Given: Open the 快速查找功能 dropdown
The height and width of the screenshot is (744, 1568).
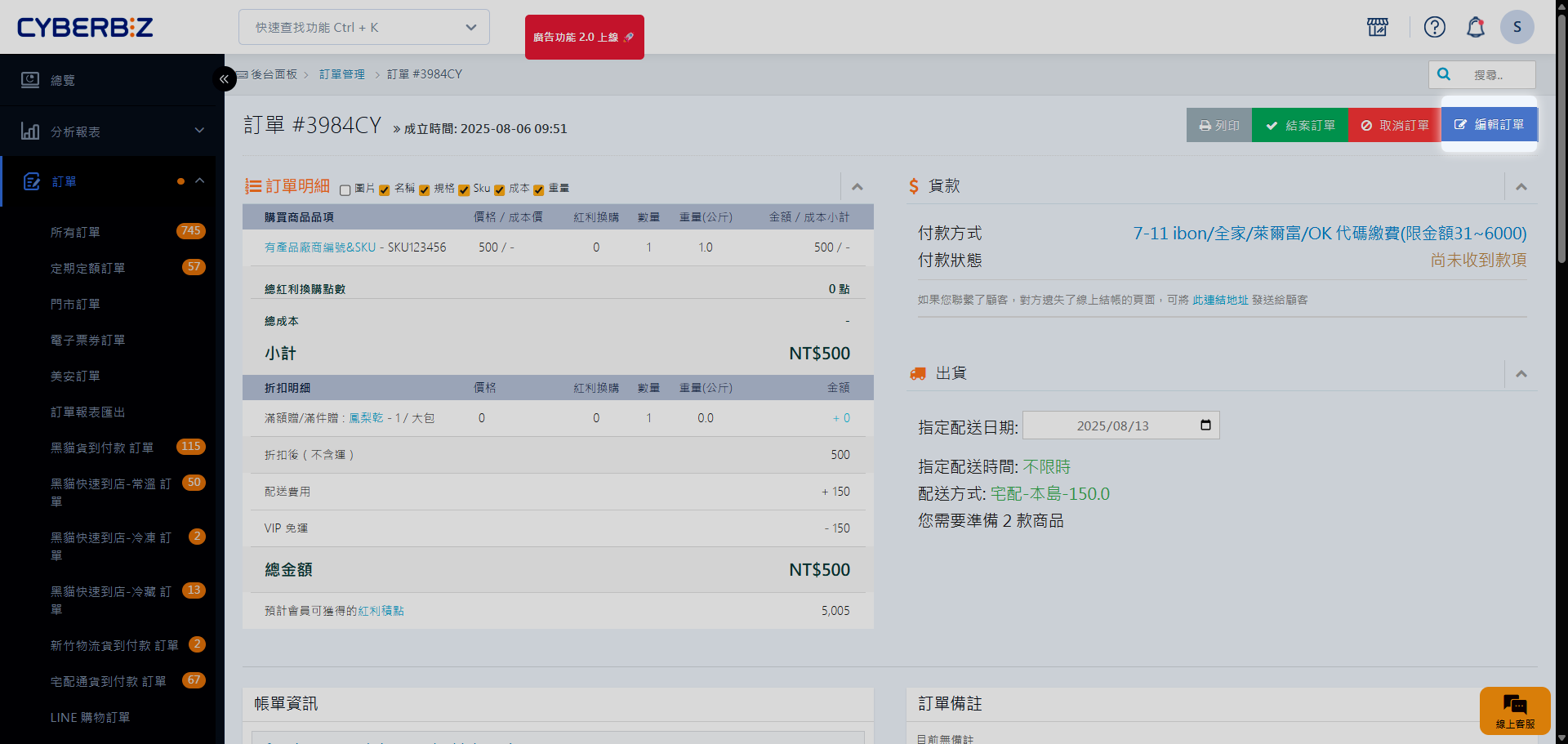Looking at the screenshot, I should pos(364,27).
